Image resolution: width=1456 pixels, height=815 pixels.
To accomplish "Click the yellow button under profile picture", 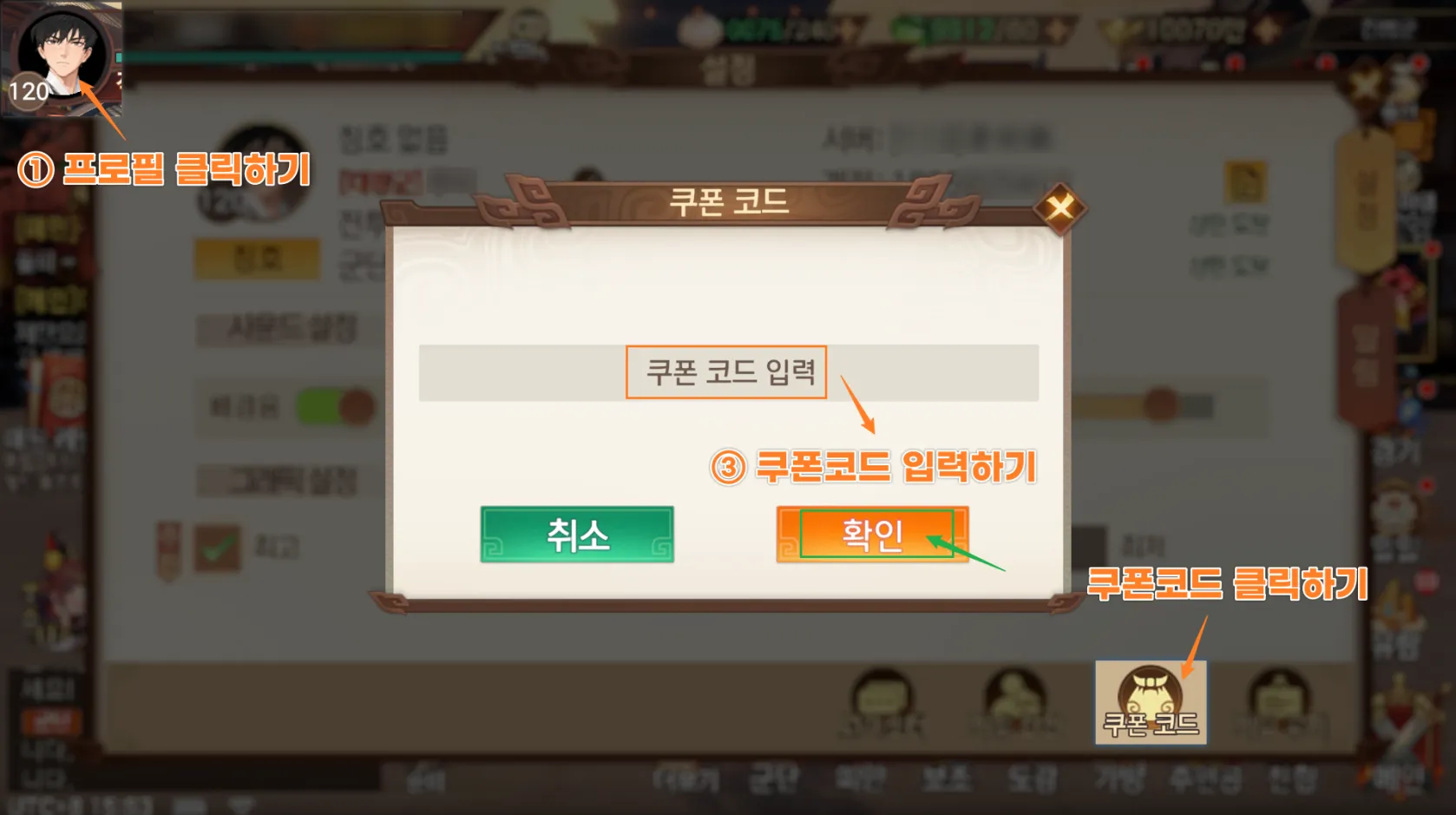I will (256, 259).
